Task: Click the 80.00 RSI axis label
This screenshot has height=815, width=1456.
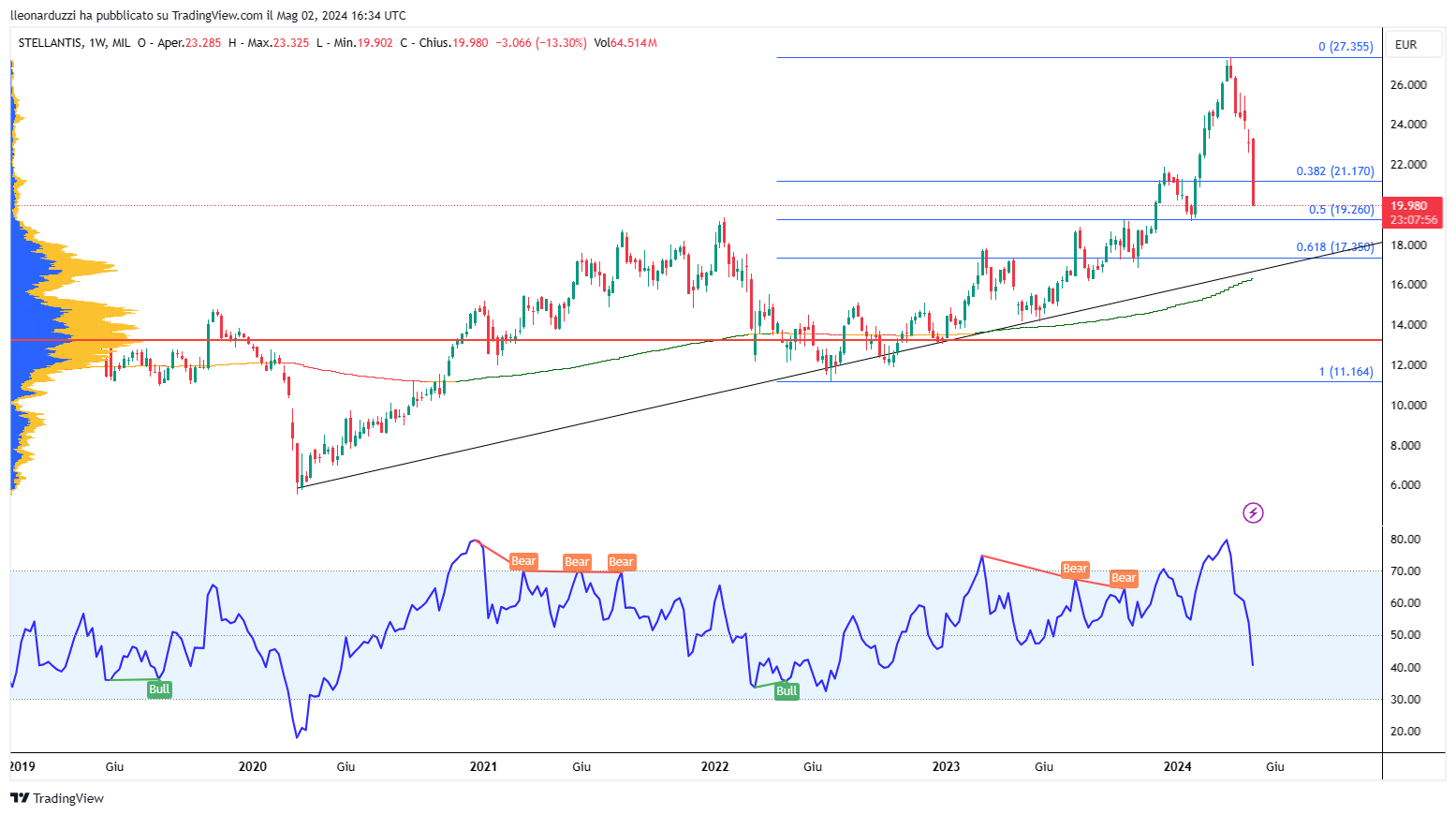Action: click(x=1405, y=539)
